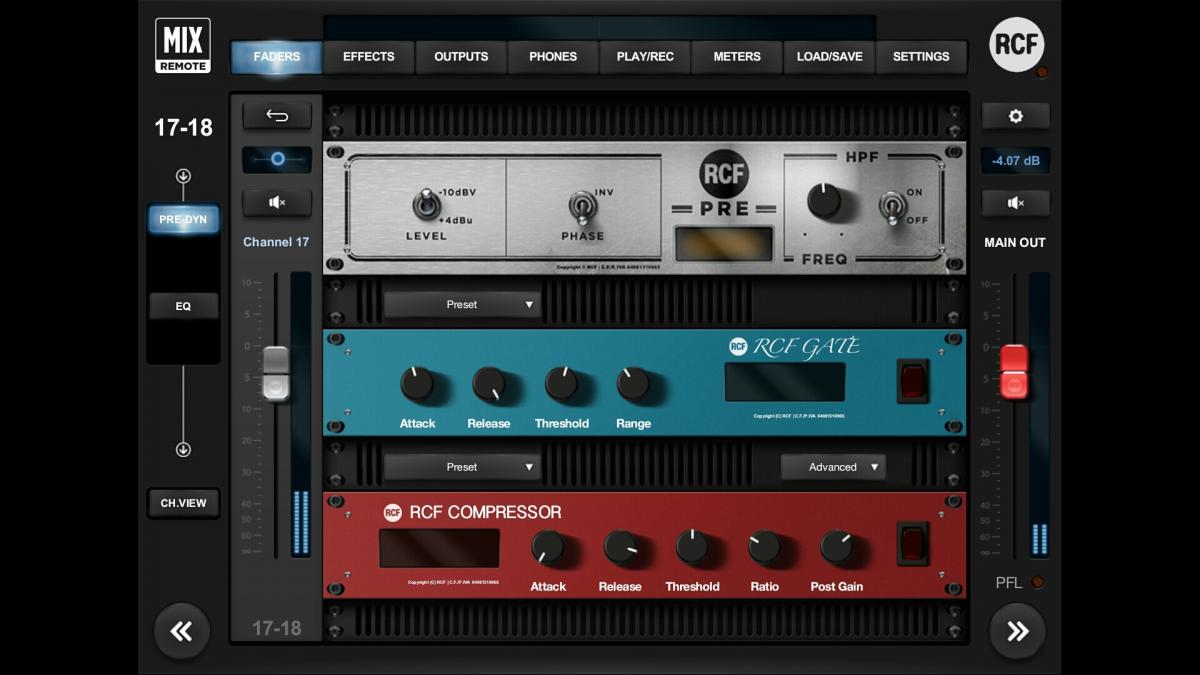1200x675 pixels.
Task: Click the RCF PRE amber display
Action: click(724, 244)
